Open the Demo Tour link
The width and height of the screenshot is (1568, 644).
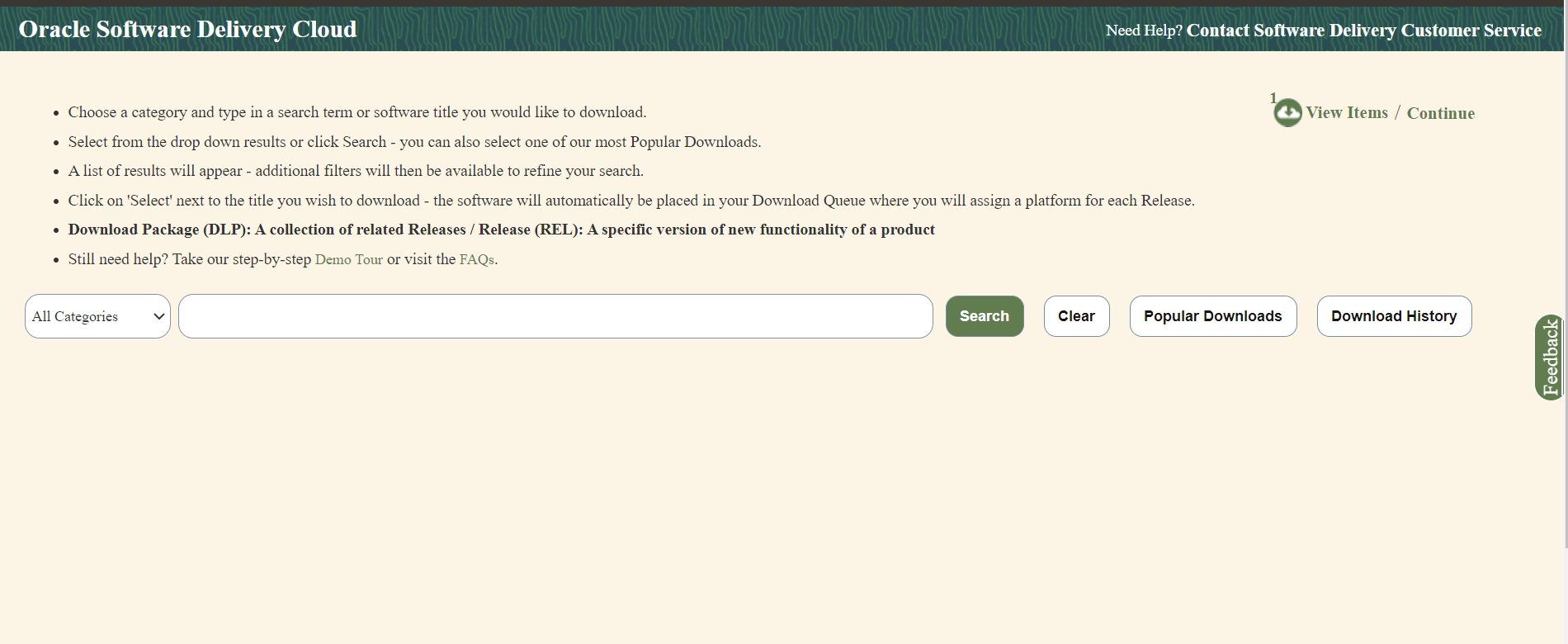click(x=348, y=259)
